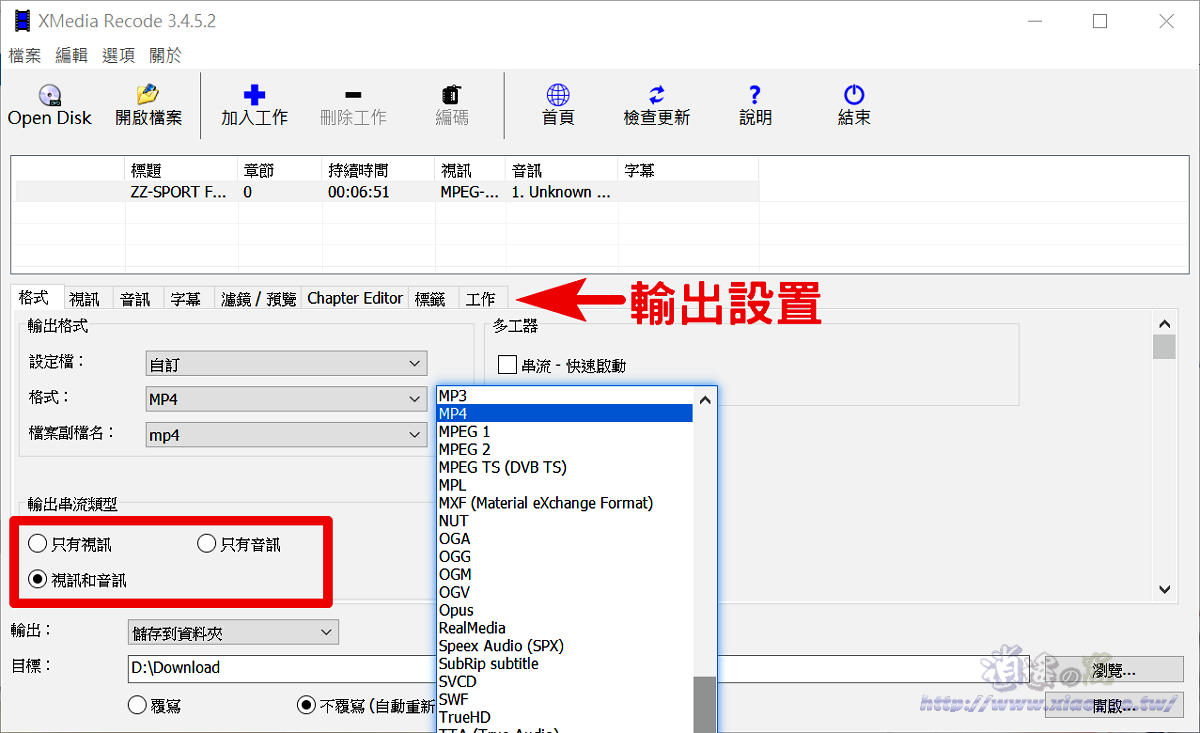The image size is (1200, 733).
Task: Add job with 加入工作 plus icon
Action: tap(254, 95)
